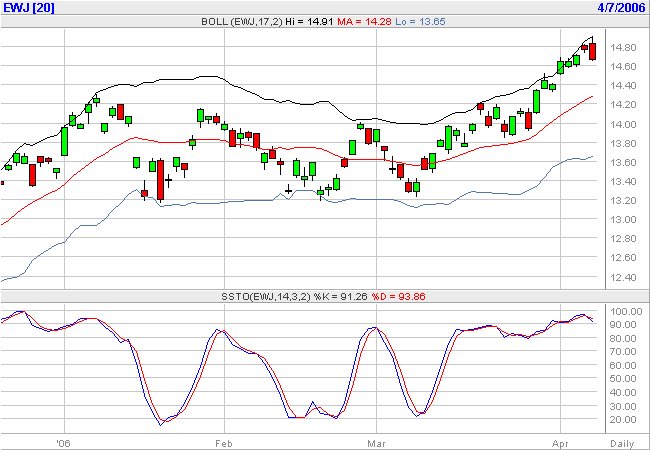This screenshot has height=450, width=650.
Task: Click the 13.20 price axis label
Action: click(623, 201)
